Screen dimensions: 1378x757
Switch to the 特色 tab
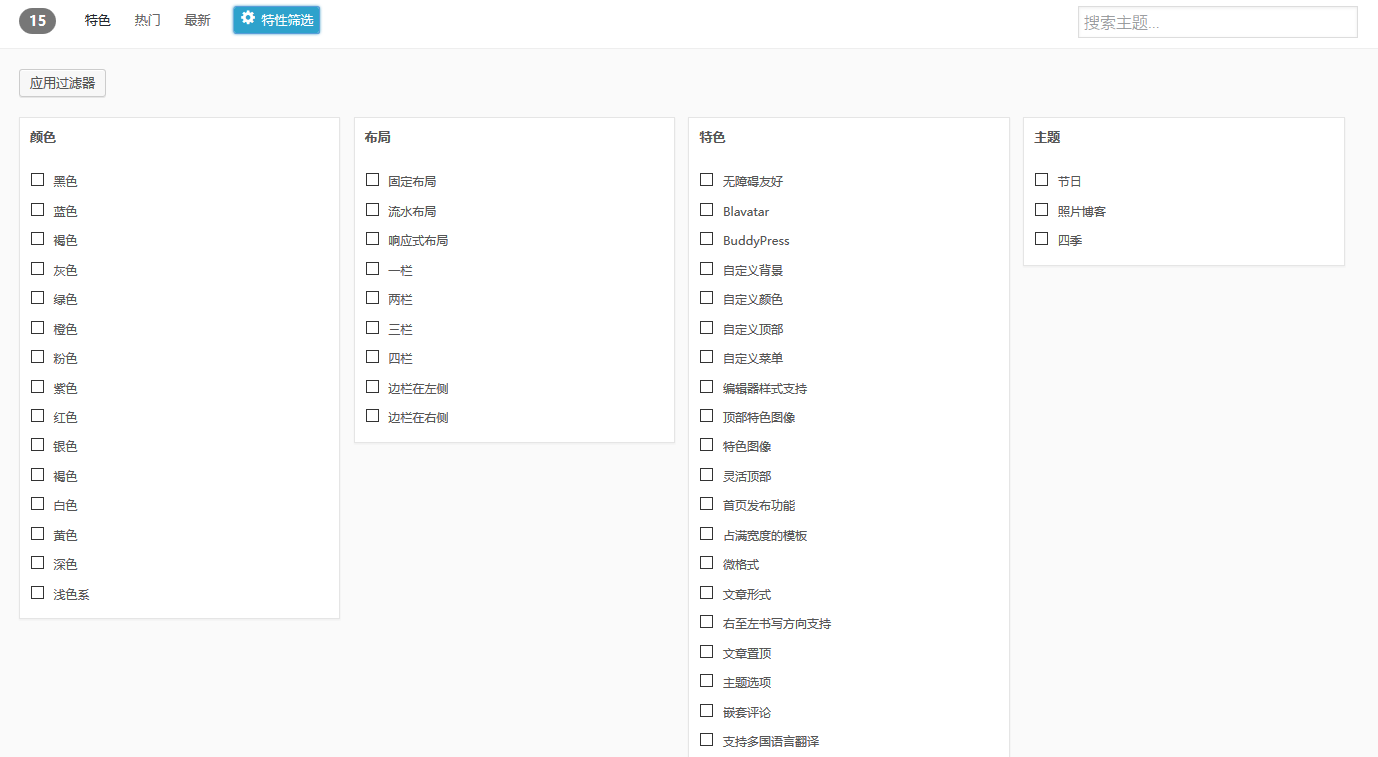point(98,20)
